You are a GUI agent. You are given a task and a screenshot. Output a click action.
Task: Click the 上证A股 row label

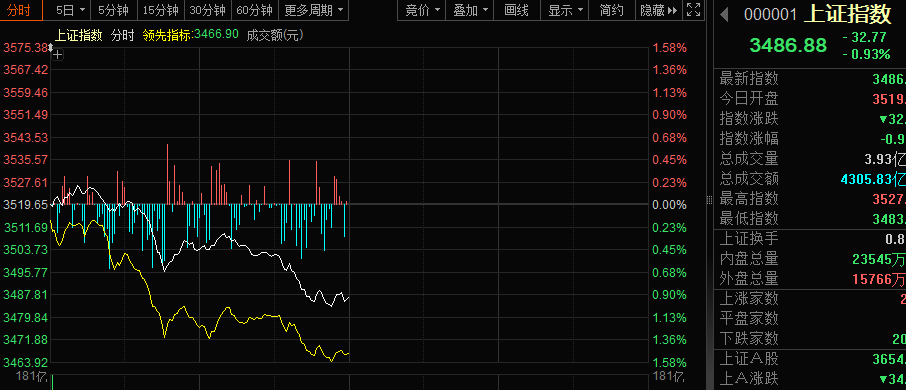pyautogui.click(x=749, y=359)
